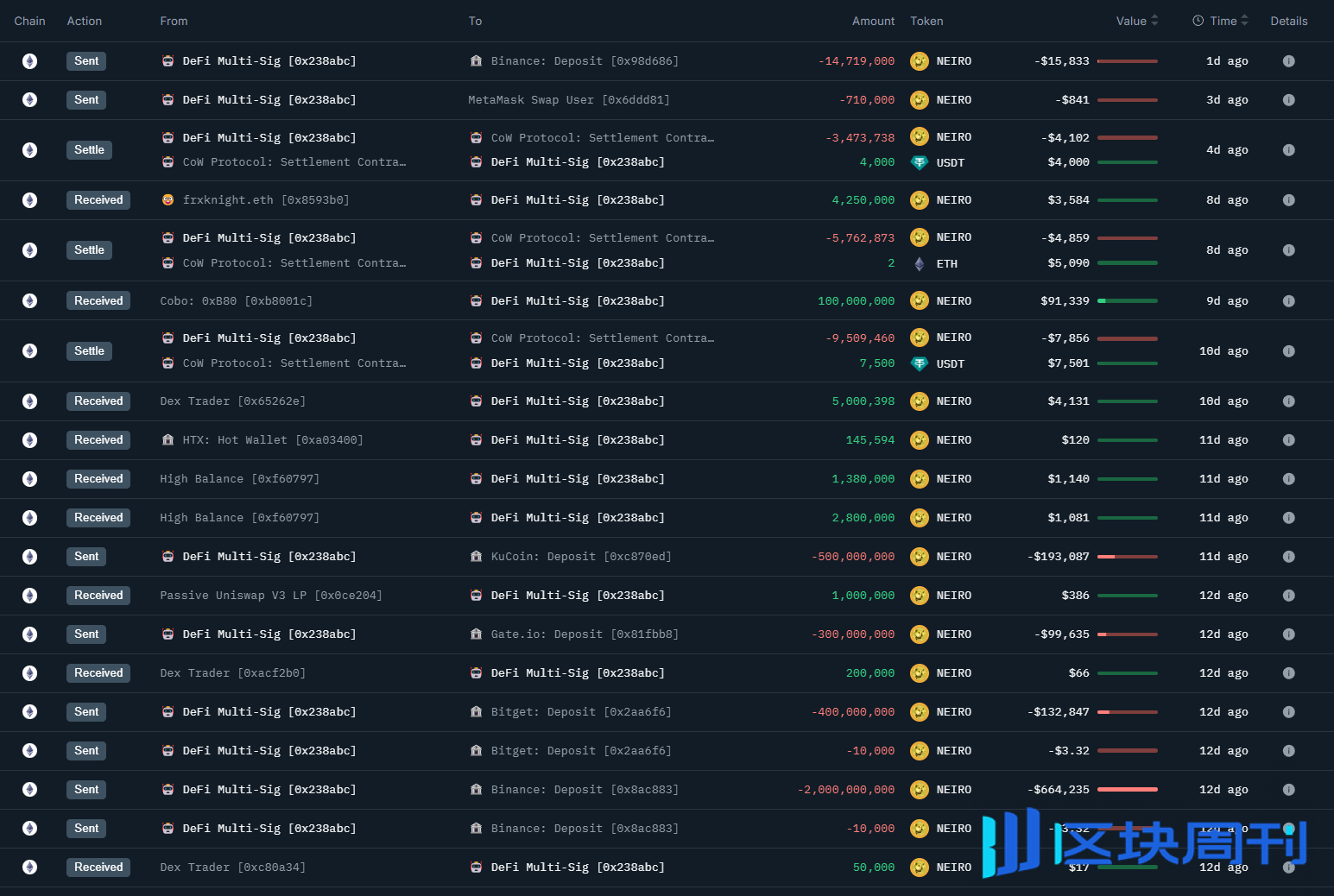
Task: Open KuCoin: Deposit [0xc870ed] link
Action: pyautogui.click(x=581, y=557)
